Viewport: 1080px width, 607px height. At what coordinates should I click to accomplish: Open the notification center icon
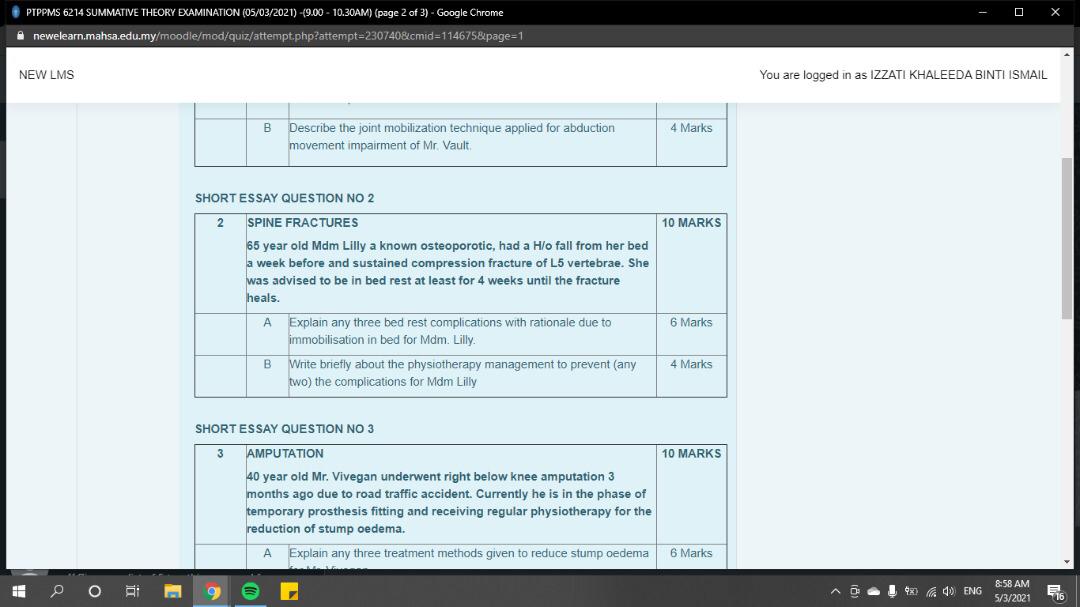(x=1054, y=591)
